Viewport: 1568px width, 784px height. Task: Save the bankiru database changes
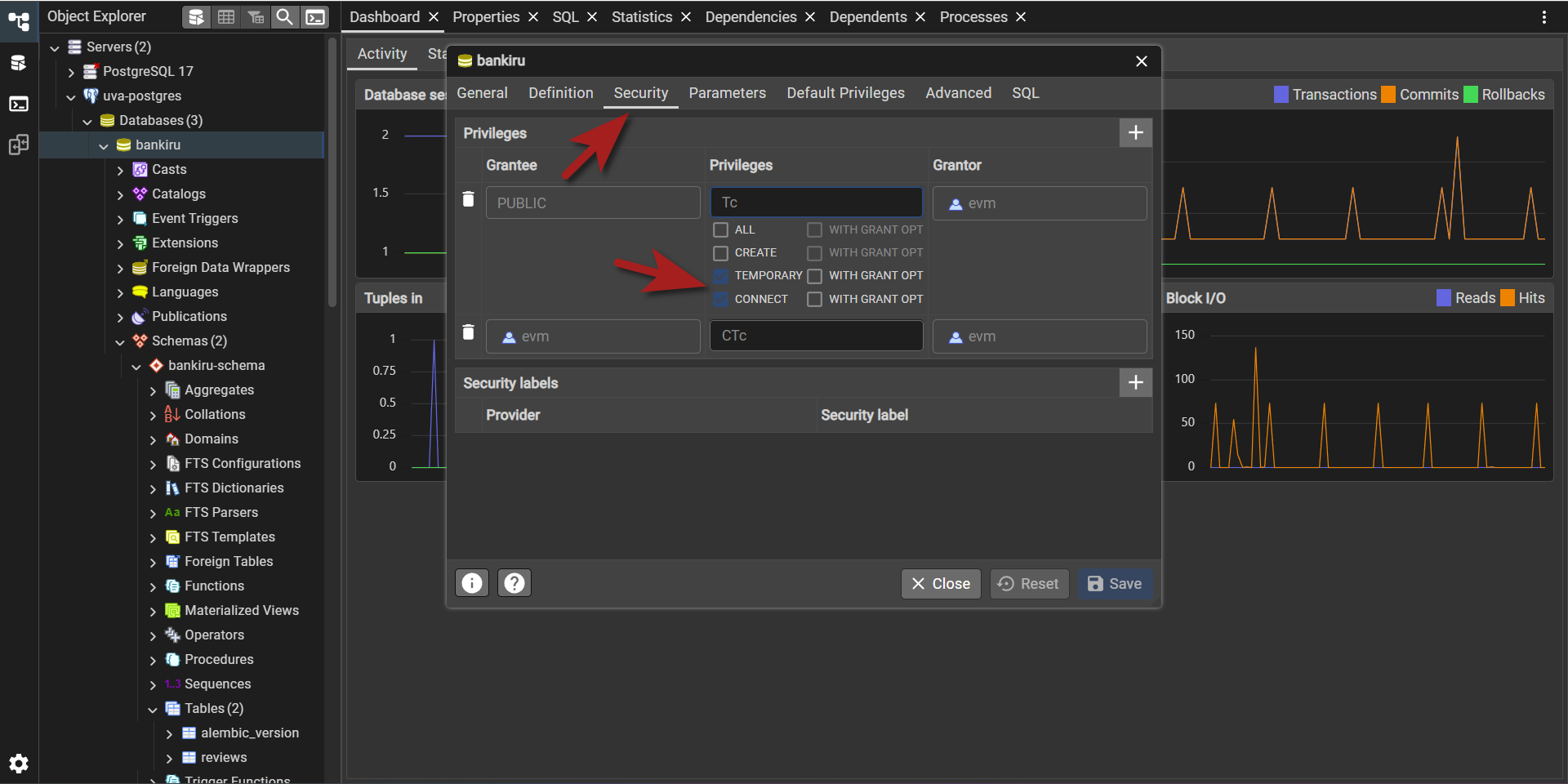(1115, 584)
